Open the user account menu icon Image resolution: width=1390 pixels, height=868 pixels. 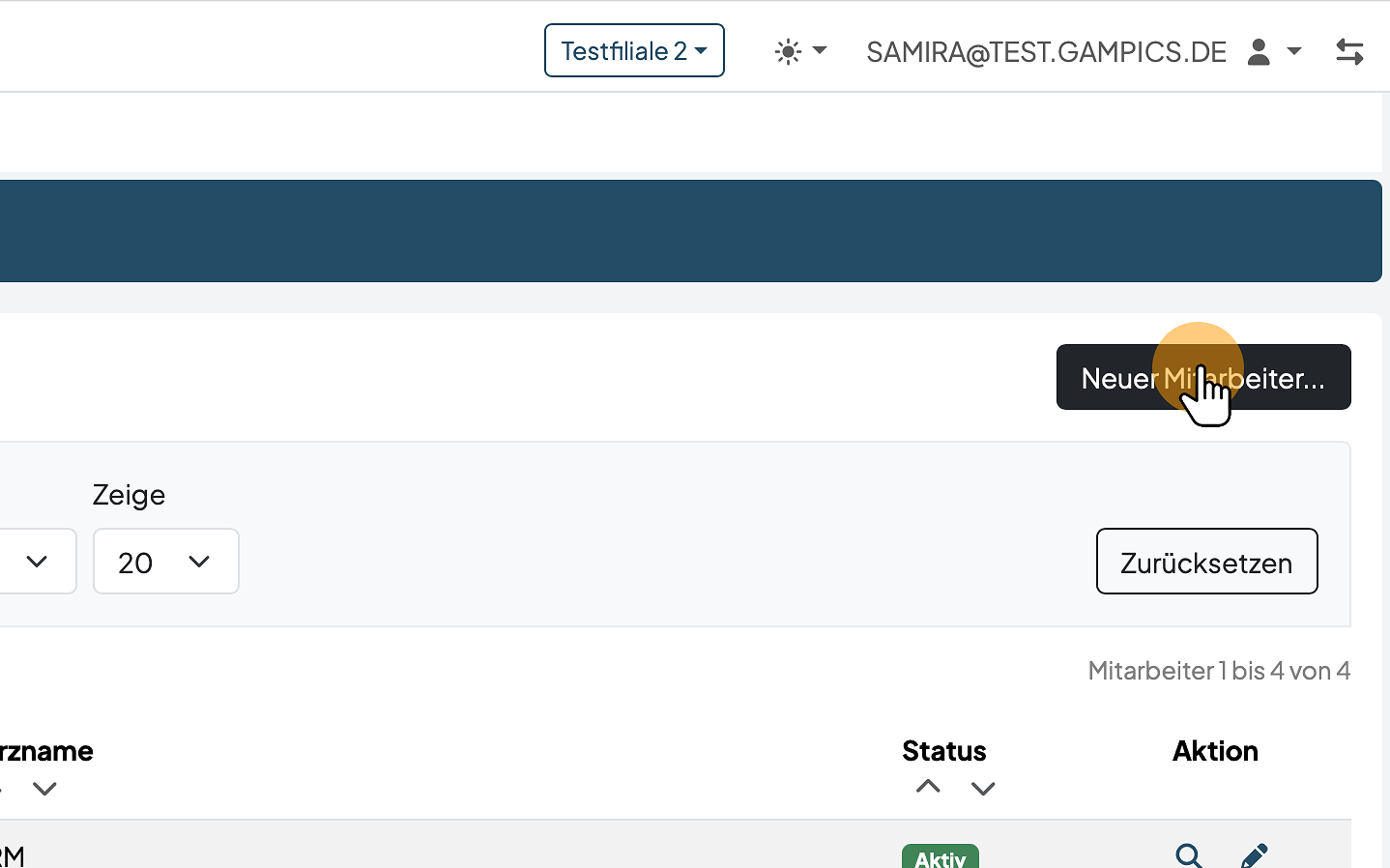point(1273,51)
